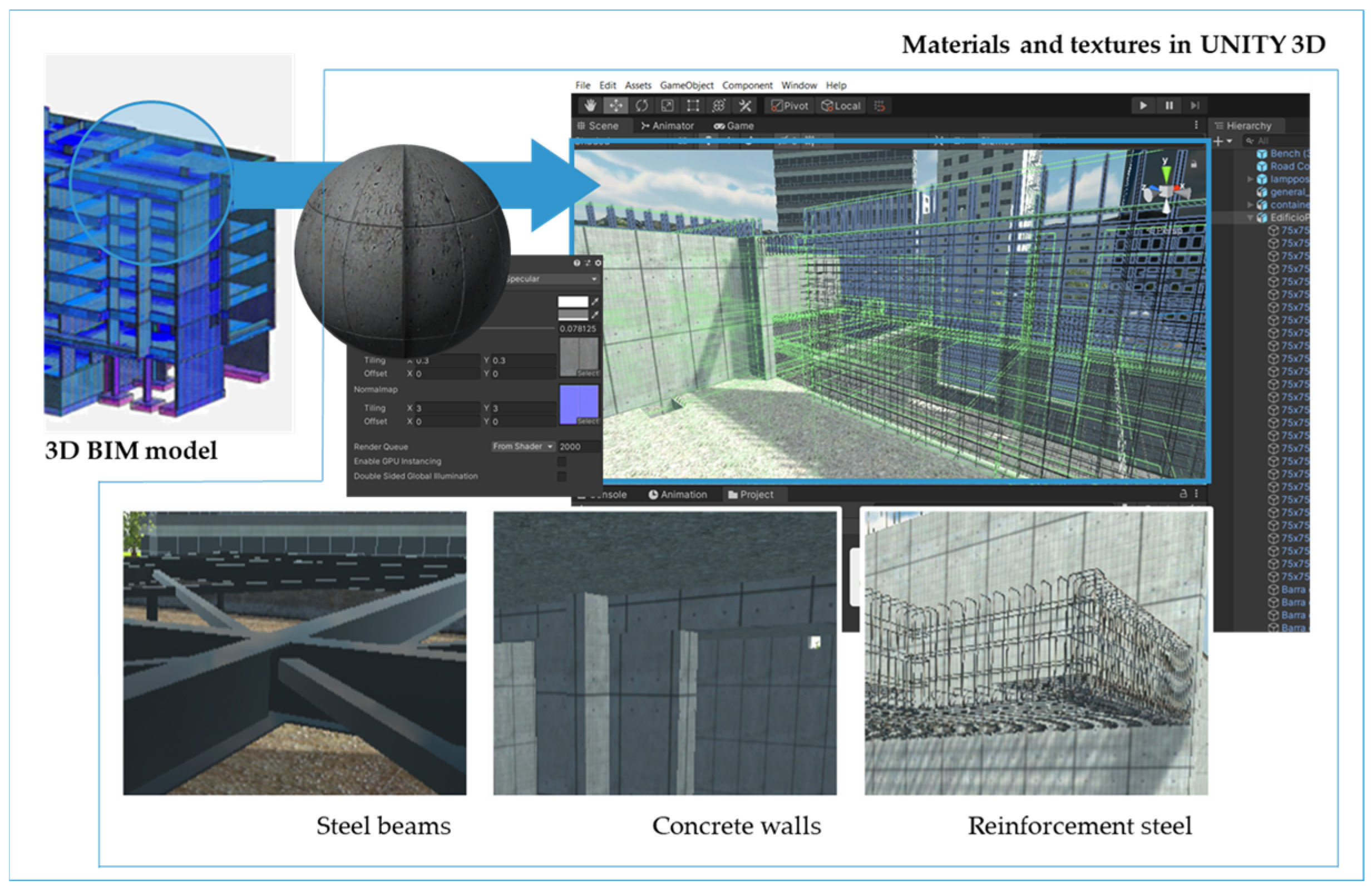1372x892 pixels.
Task: Click the scene orientation gizmo cube
Action: pyautogui.click(x=1166, y=192)
